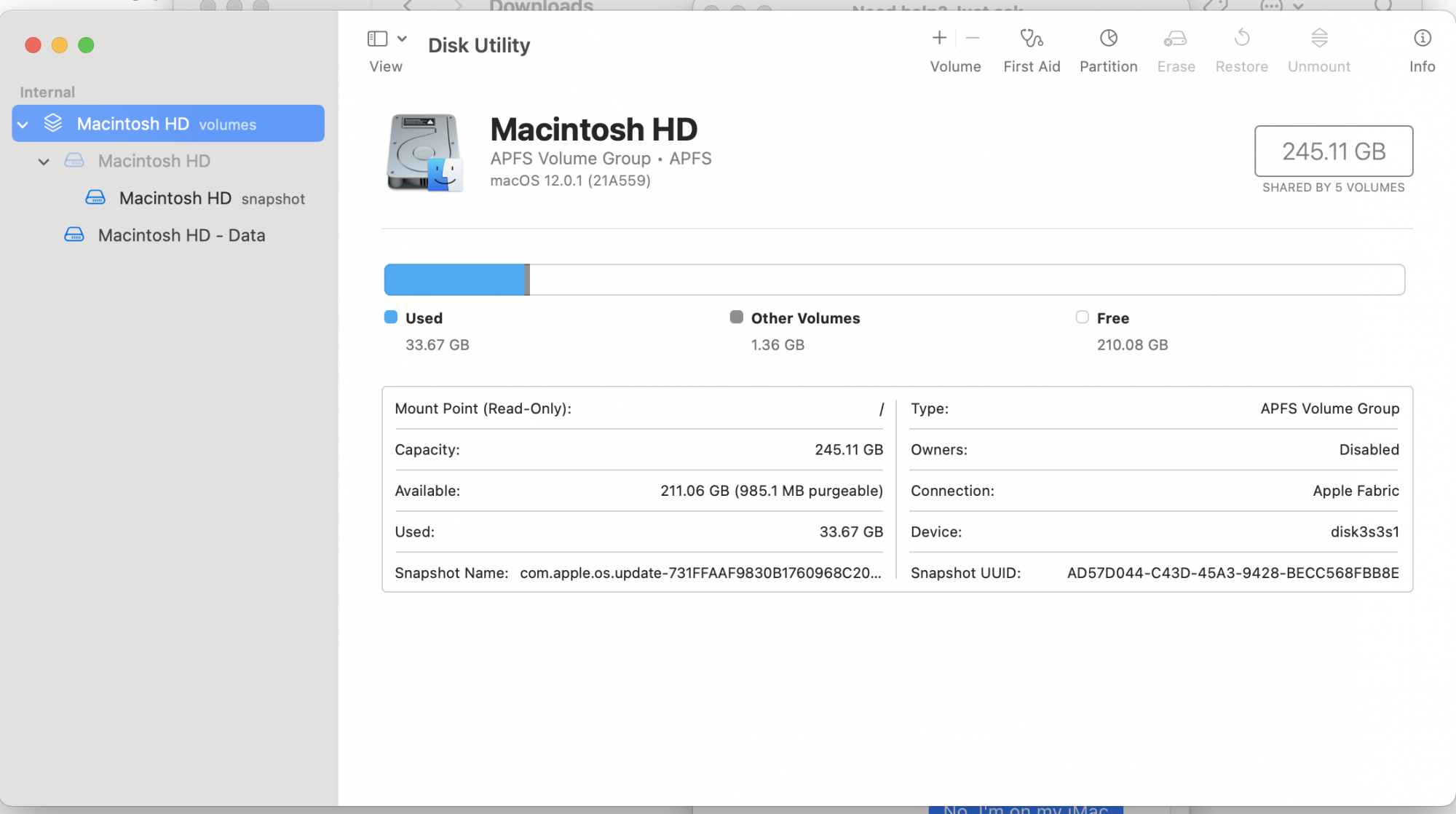Add a volume with plus icon
The width and height of the screenshot is (1456, 814).
[x=939, y=38]
